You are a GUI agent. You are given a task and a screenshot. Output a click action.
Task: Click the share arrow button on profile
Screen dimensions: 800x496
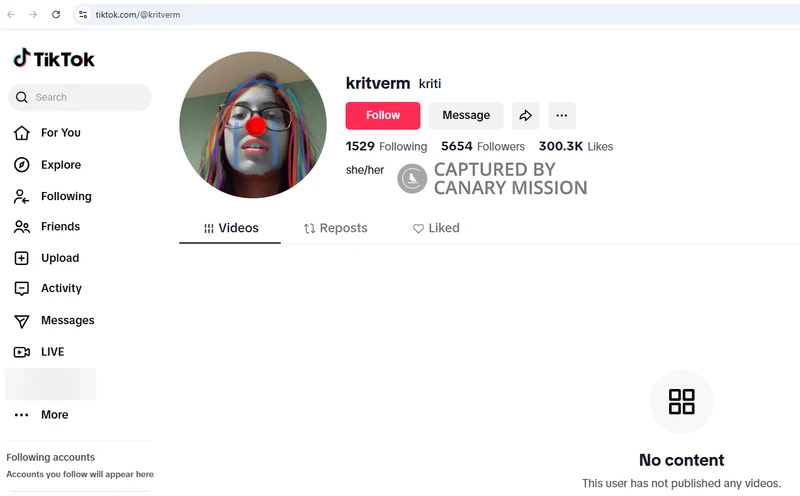click(x=525, y=116)
